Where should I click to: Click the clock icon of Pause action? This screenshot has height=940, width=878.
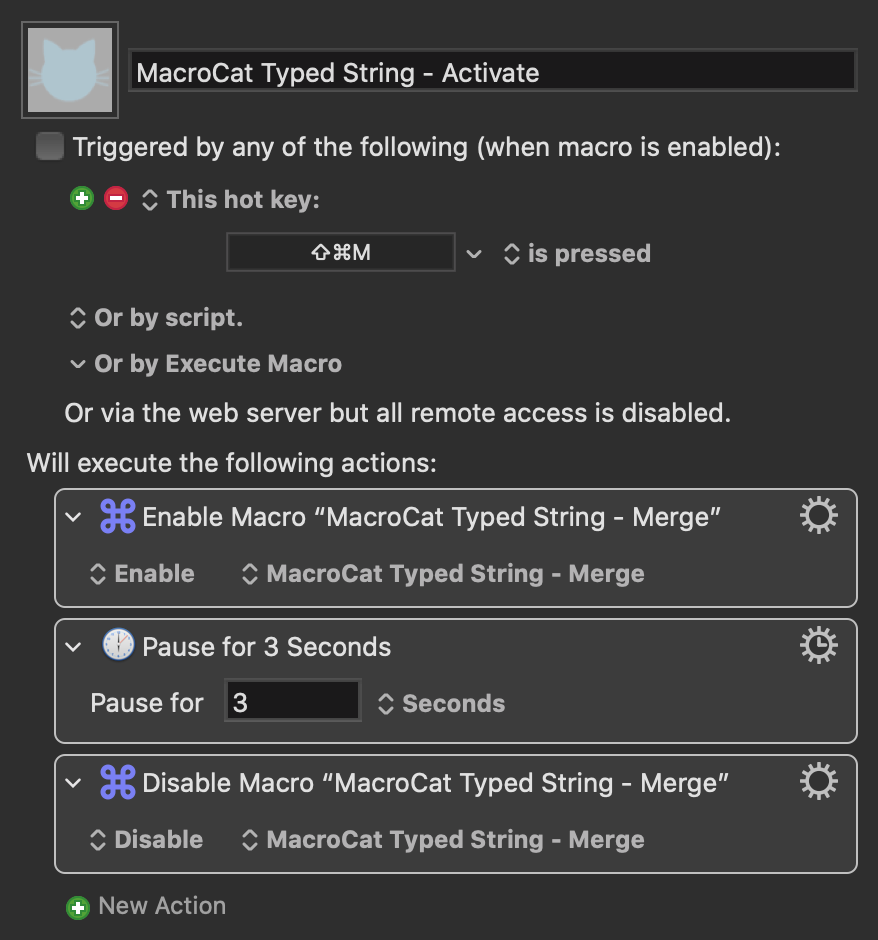tap(118, 645)
